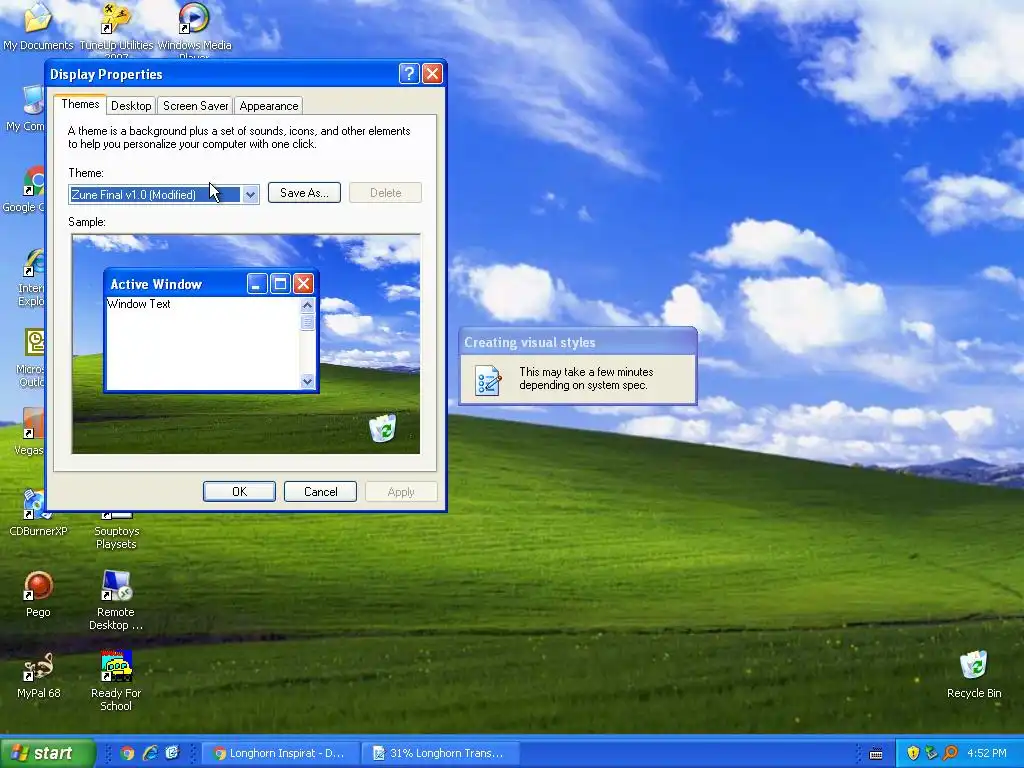Click the Creating visual styles notification
This screenshot has height=768, width=1024.
578,366
